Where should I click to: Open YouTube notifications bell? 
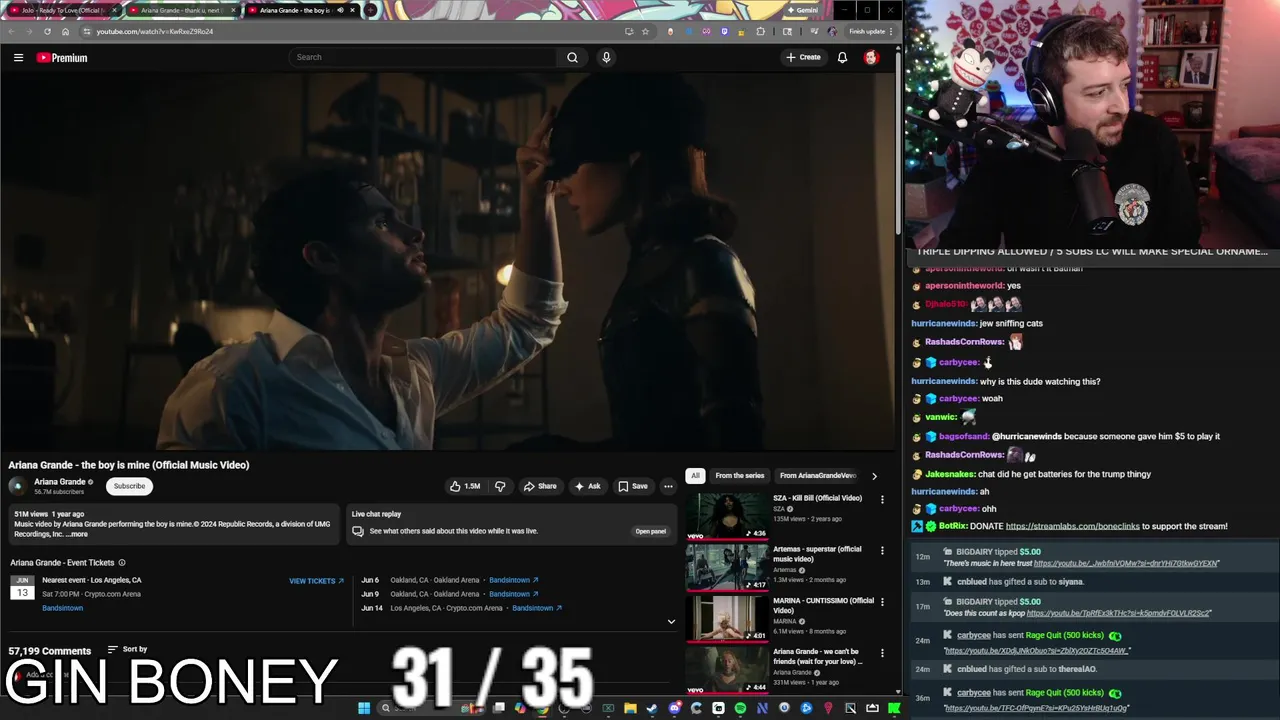click(x=842, y=57)
